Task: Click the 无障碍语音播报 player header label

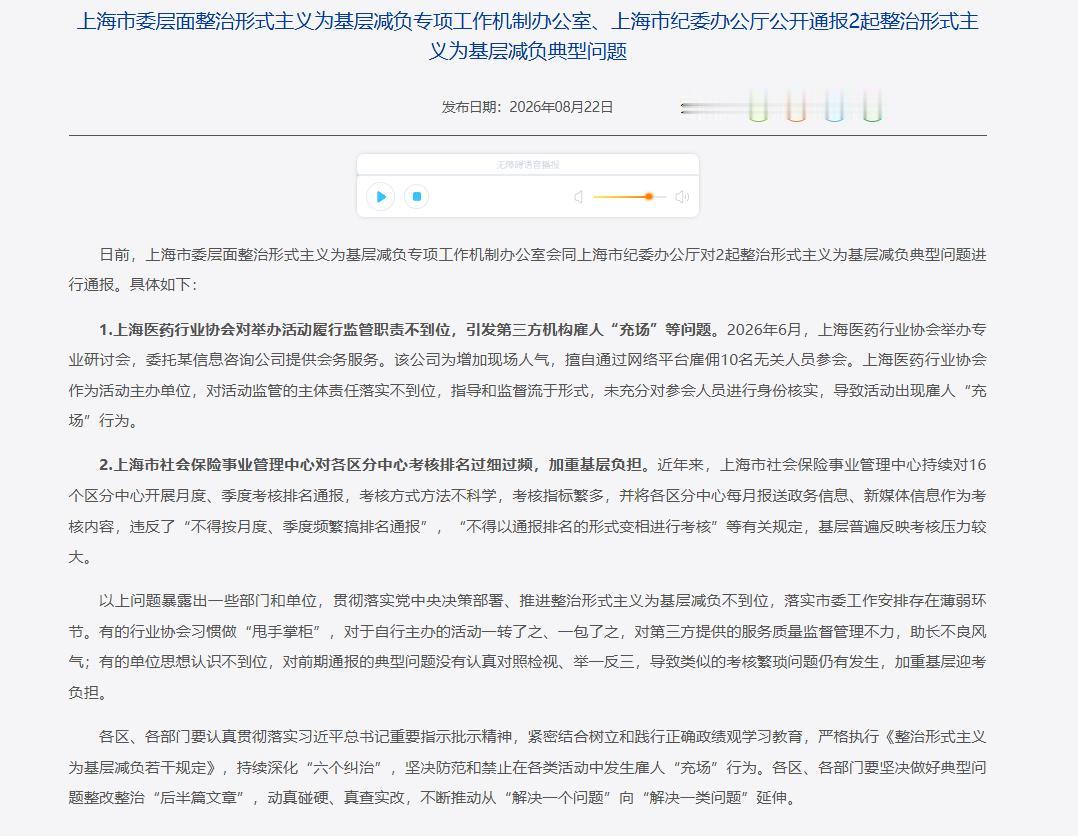Action: point(528,165)
